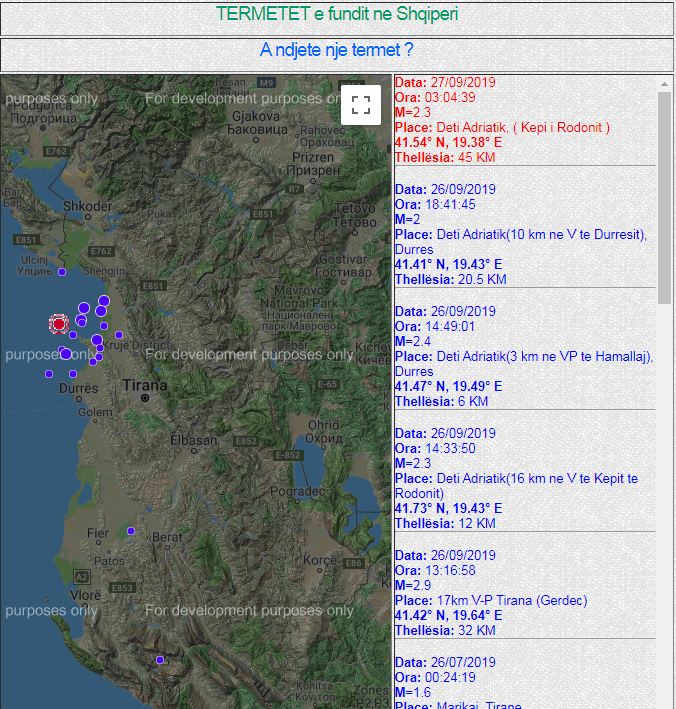Toggle fullscreen view of the map
The width and height of the screenshot is (676, 709).
361,104
